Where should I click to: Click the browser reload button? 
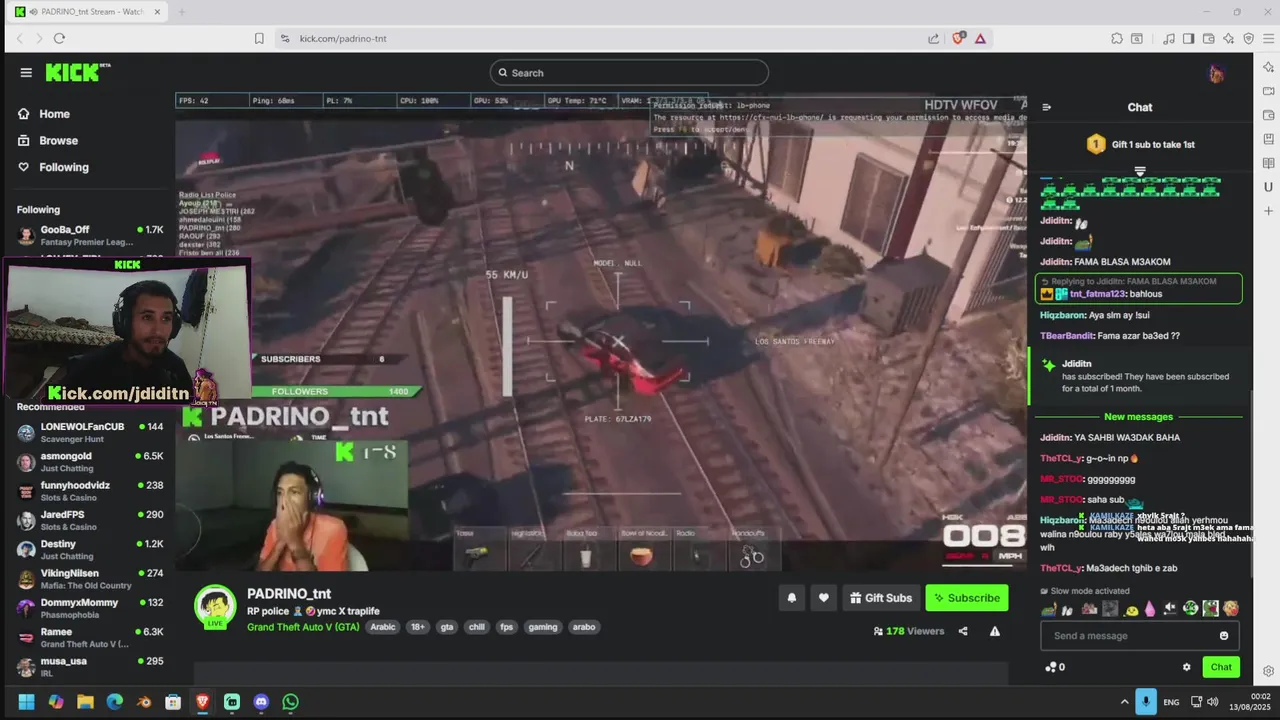(x=59, y=38)
